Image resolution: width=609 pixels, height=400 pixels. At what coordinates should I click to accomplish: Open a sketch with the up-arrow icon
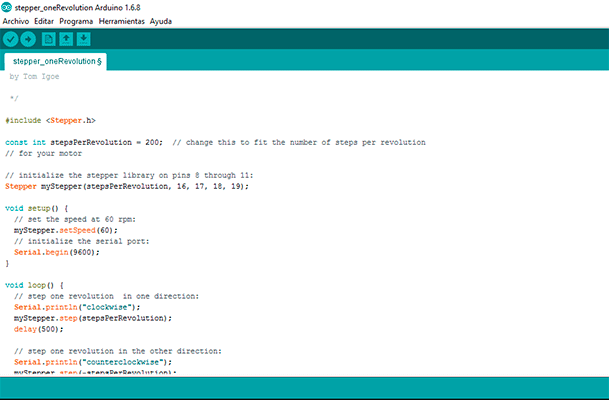point(66,39)
